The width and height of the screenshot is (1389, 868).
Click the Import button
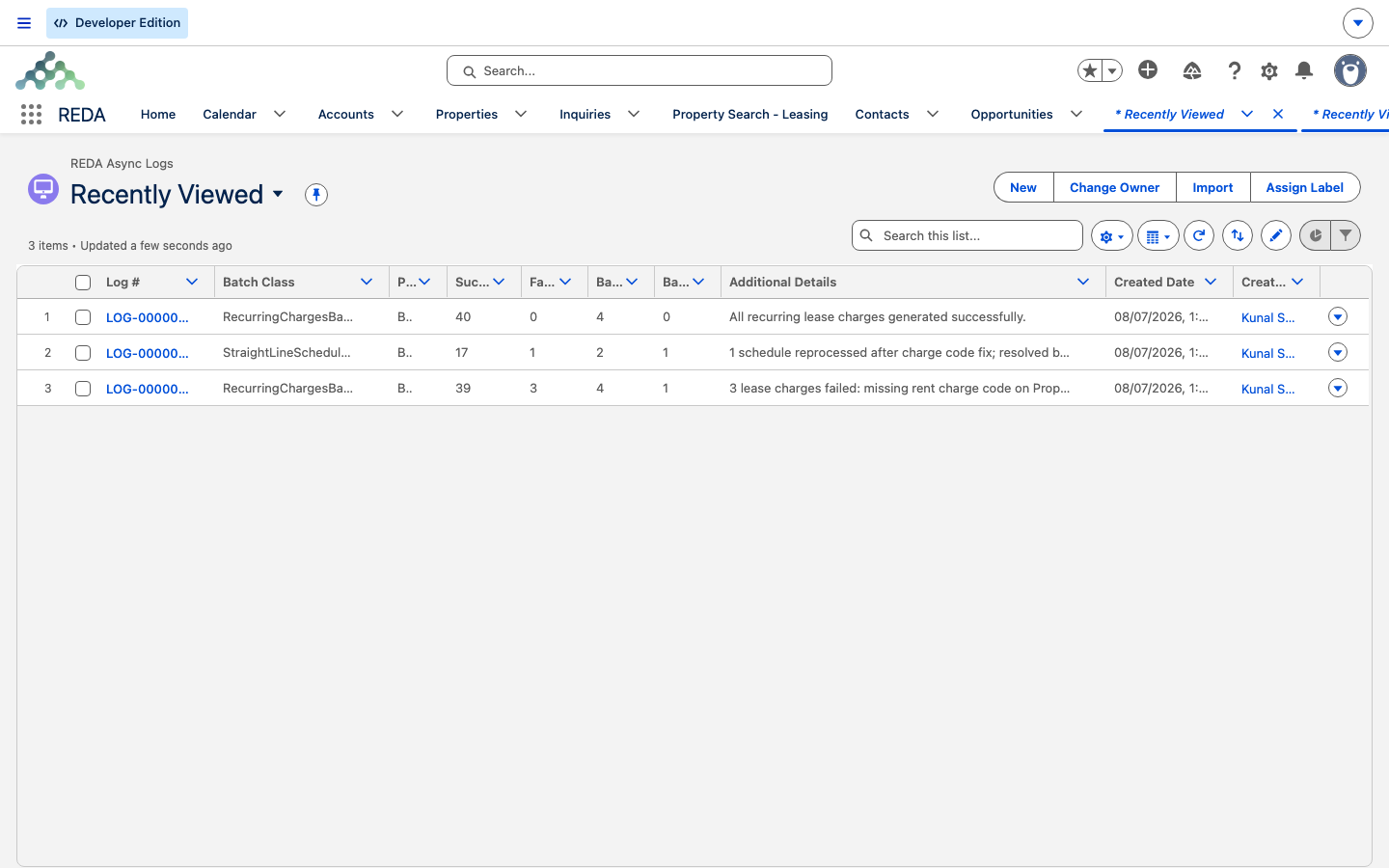pyautogui.click(x=1212, y=187)
